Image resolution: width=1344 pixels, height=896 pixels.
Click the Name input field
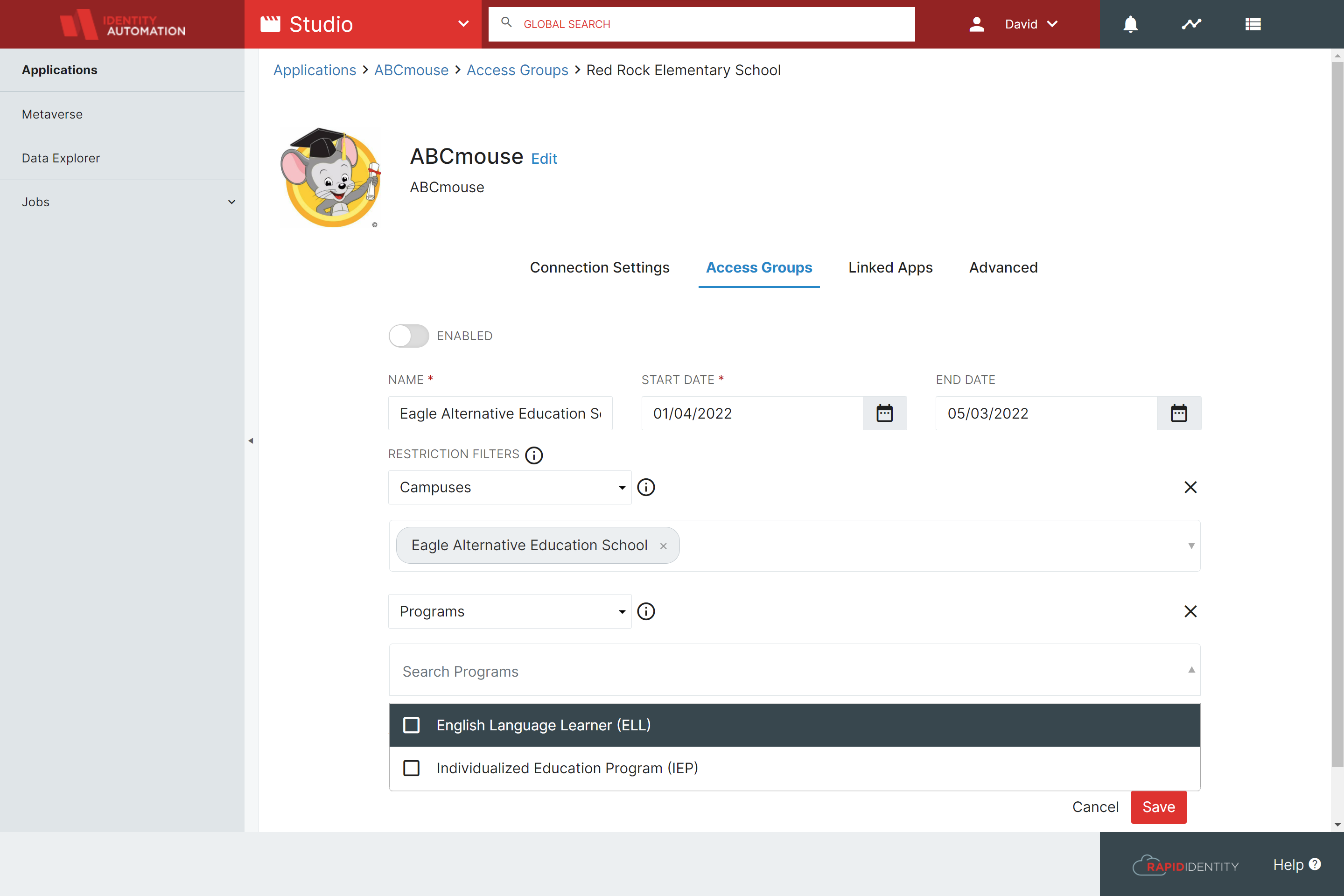point(500,413)
